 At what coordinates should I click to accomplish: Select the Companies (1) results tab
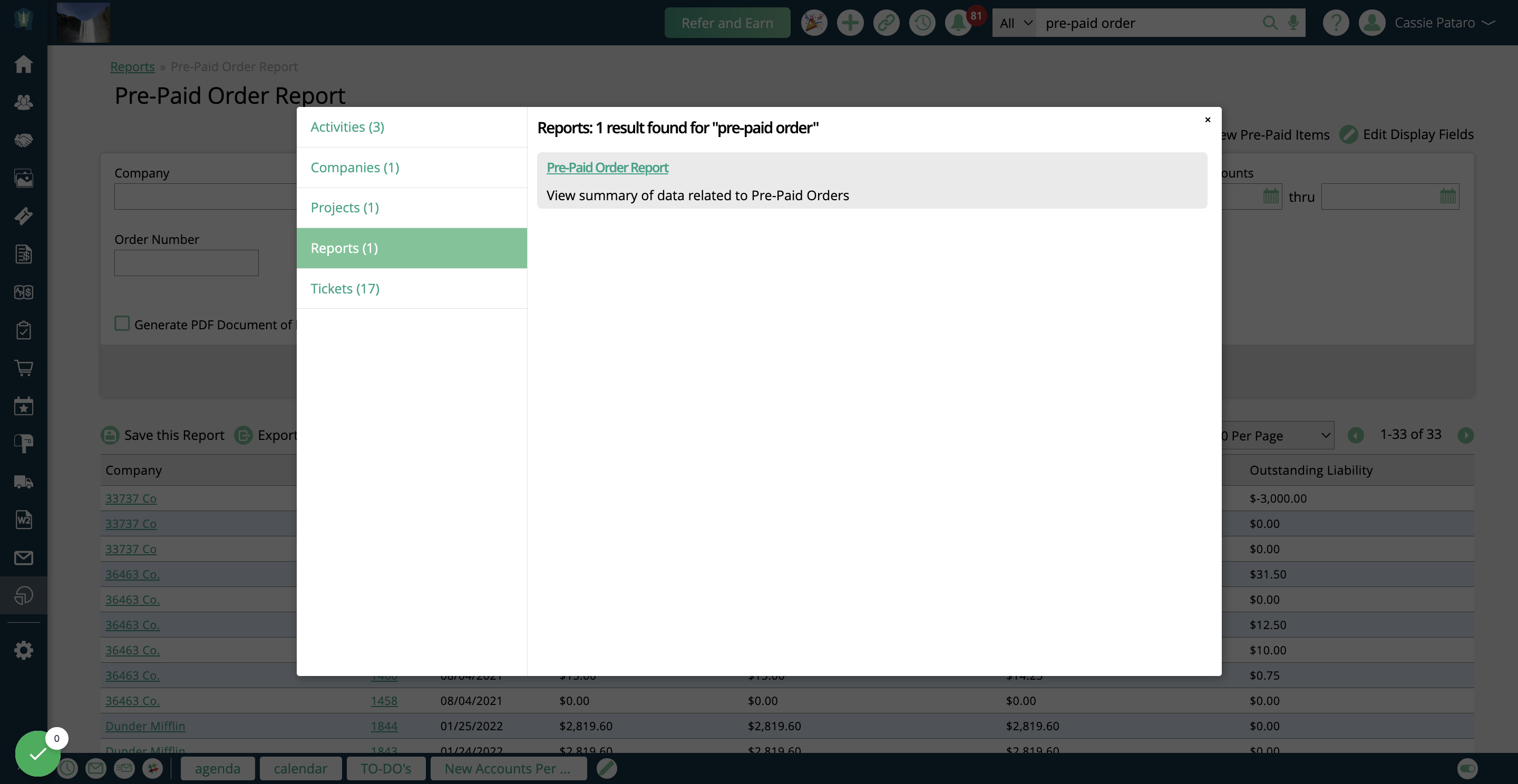[x=411, y=168]
